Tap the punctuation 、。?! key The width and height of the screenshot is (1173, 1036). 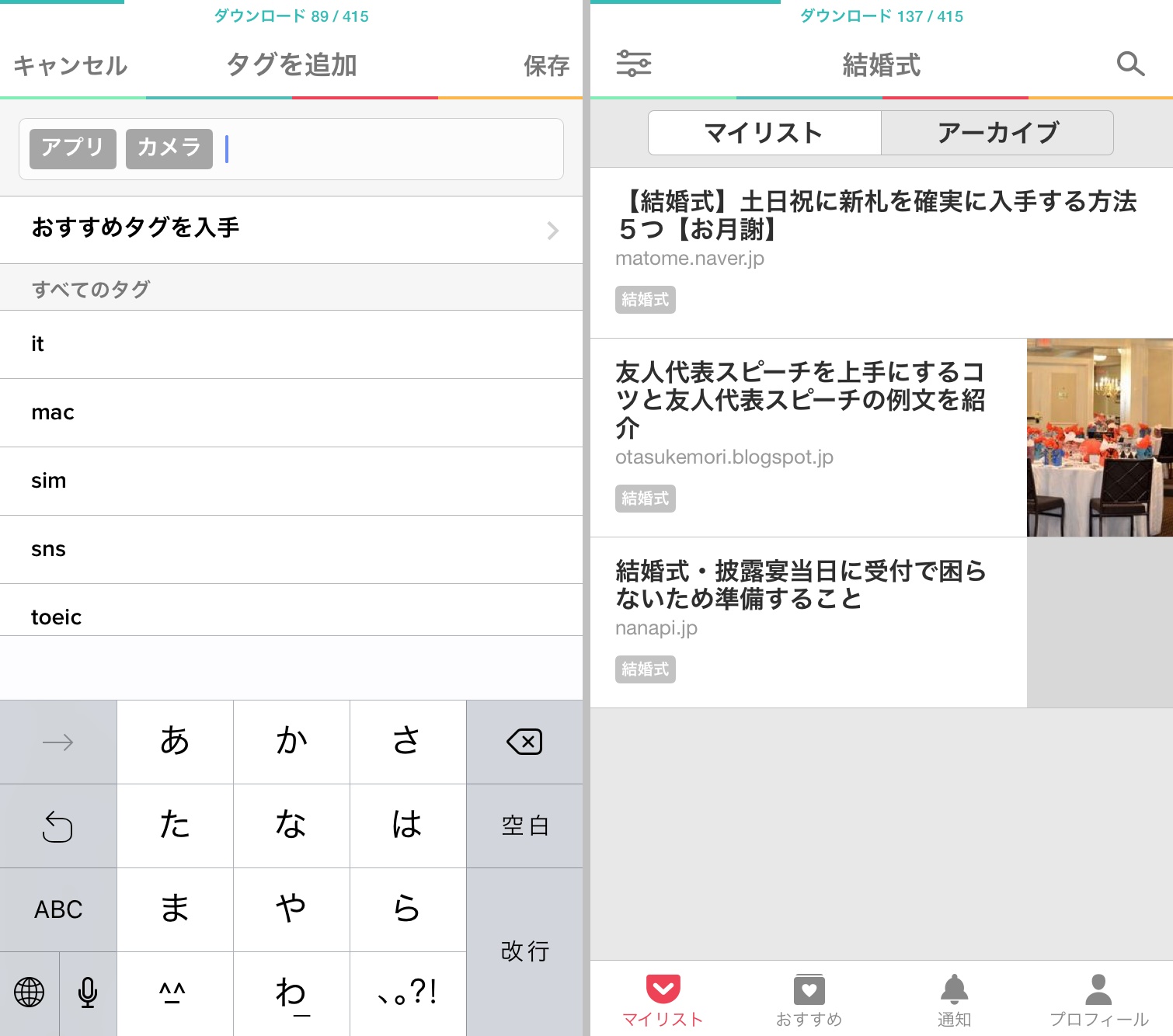click(408, 993)
